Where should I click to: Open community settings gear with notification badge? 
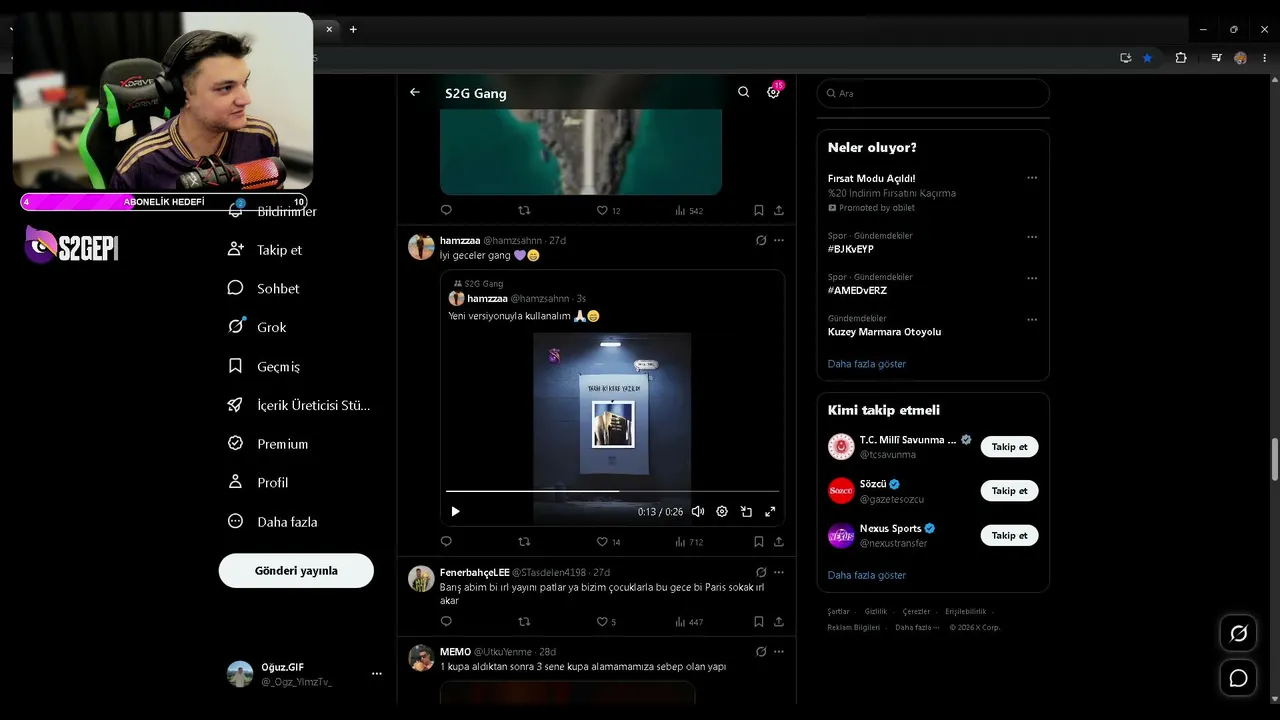pyautogui.click(x=773, y=92)
